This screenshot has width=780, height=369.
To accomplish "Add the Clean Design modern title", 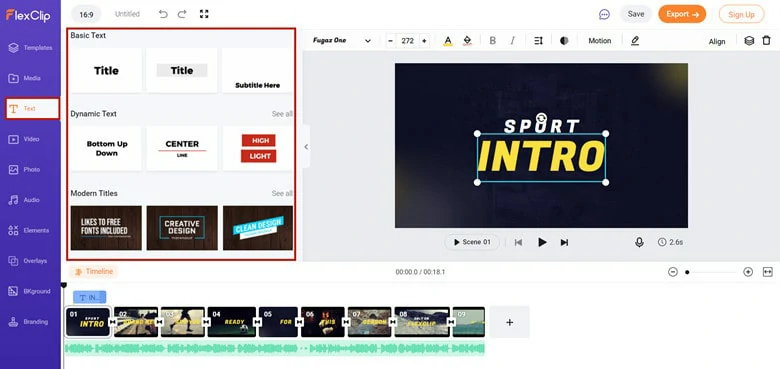I will pyautogui.click(x=257, y=228).
